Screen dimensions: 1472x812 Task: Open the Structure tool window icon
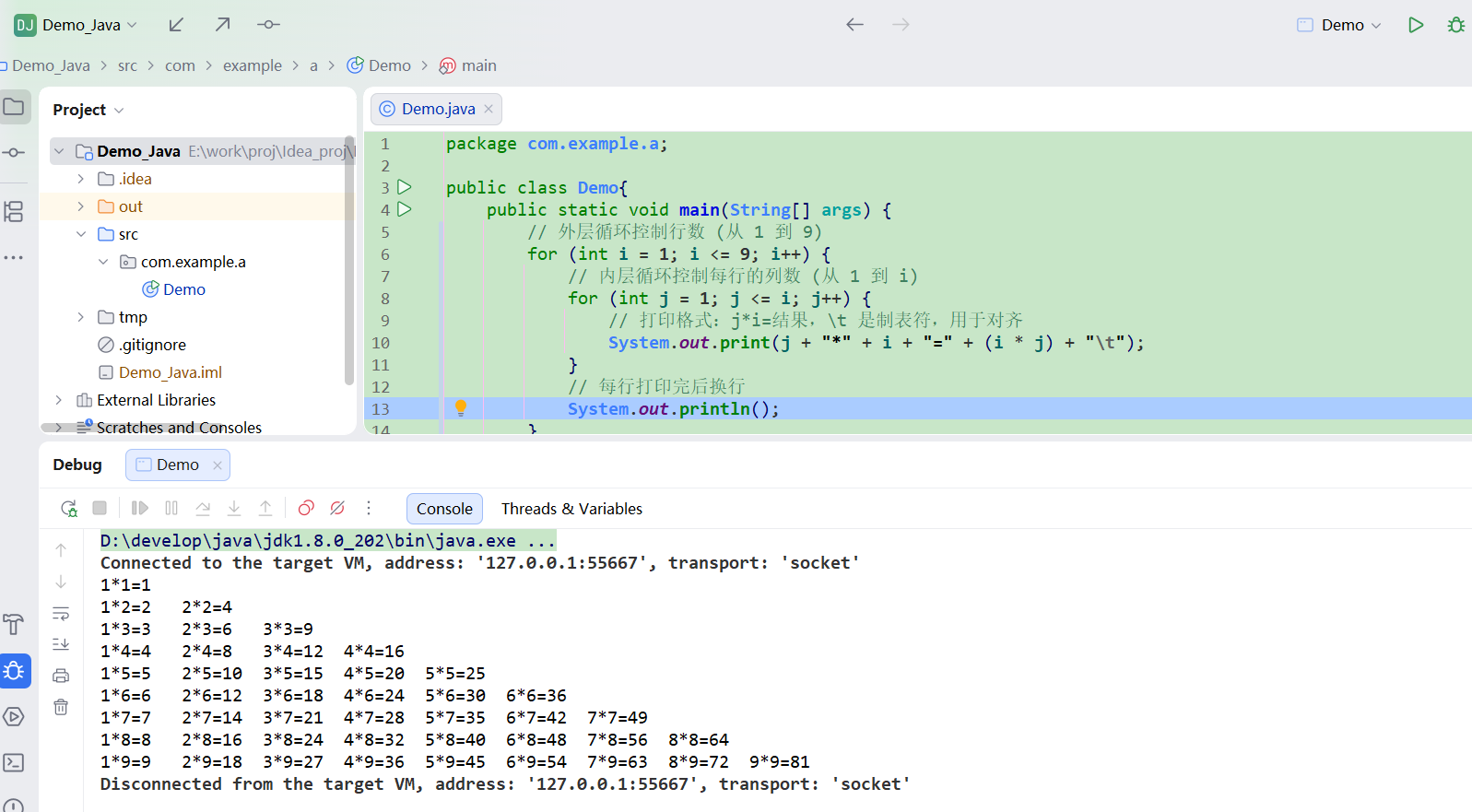click(14, 212)
